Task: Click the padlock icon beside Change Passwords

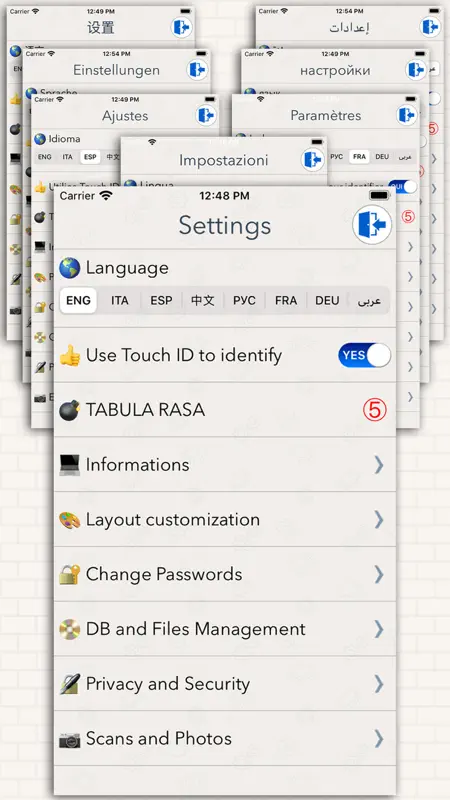Action: (x=69, y=574)
